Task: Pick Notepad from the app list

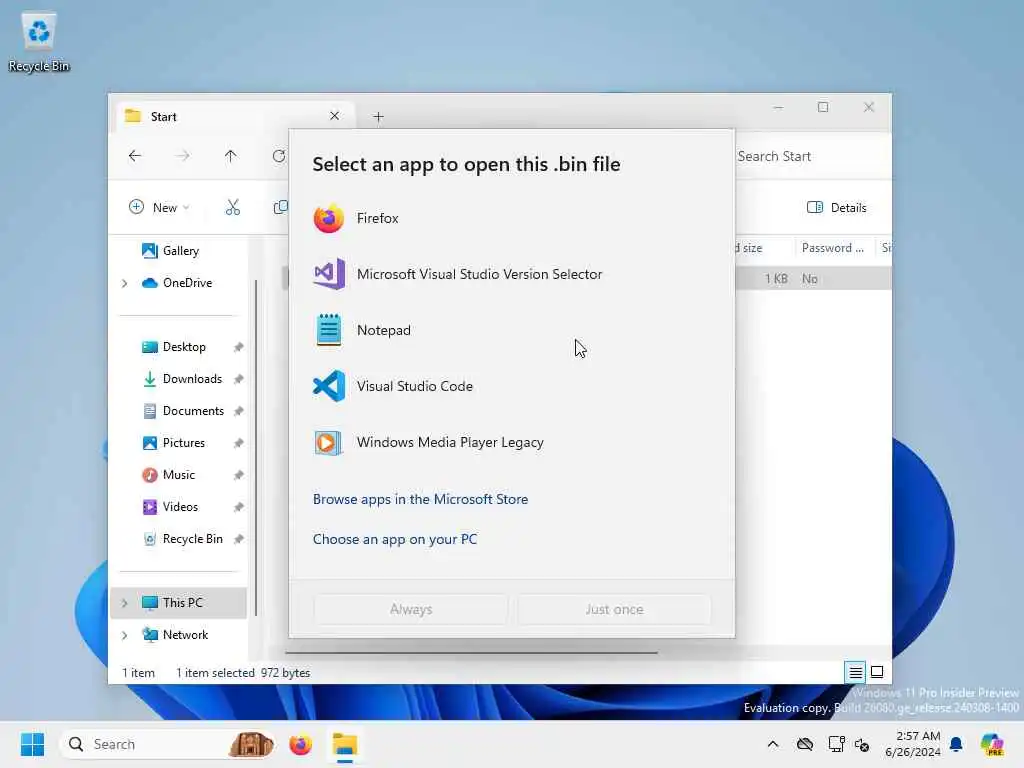Action: tap(511, 330)
